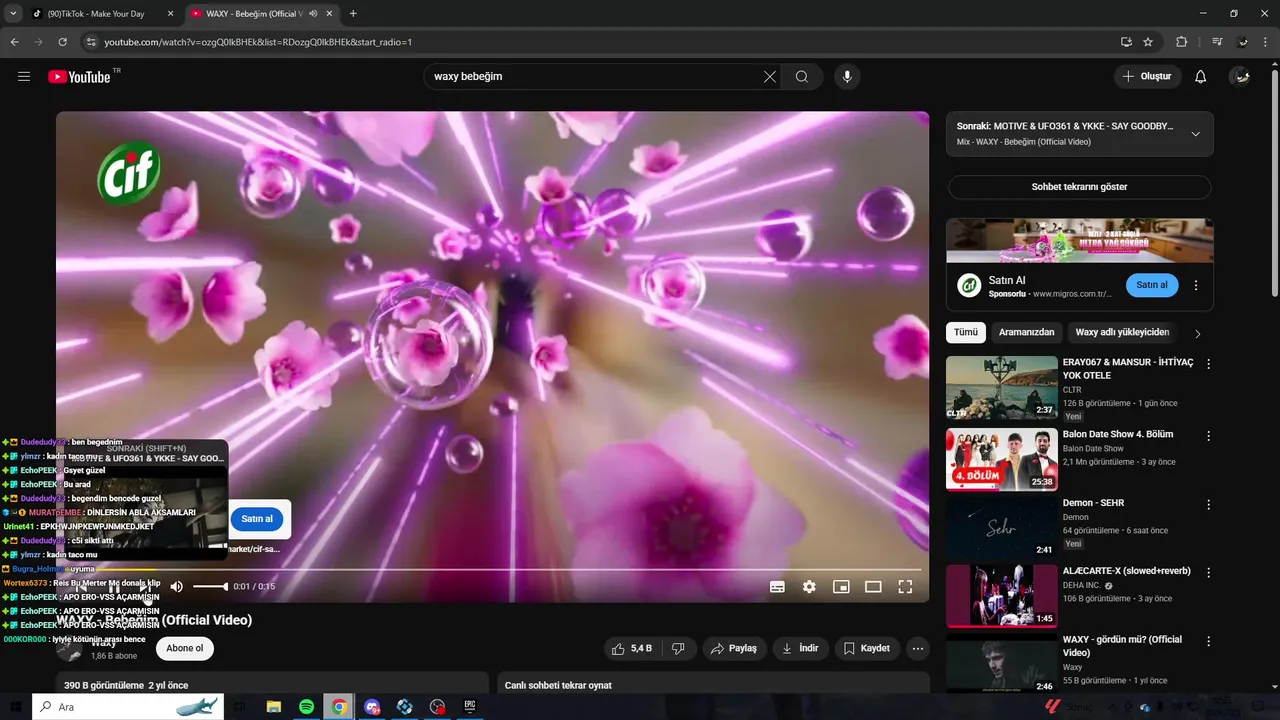Like the video (5,4 B)
This screenshot has width=1280, height=720.
pyautogui.click(x=634, y=648)
